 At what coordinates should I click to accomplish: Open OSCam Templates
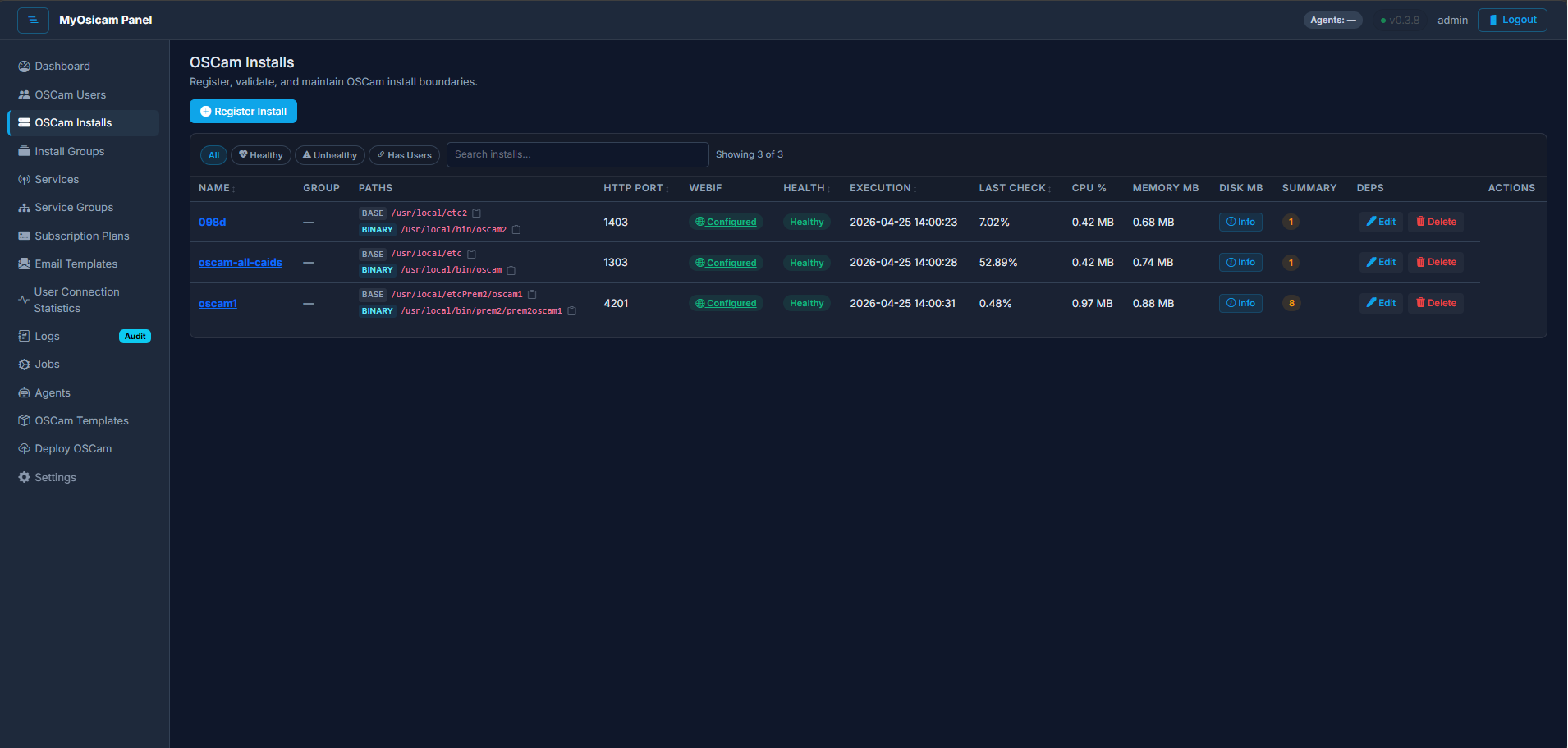tap(83, 420)
